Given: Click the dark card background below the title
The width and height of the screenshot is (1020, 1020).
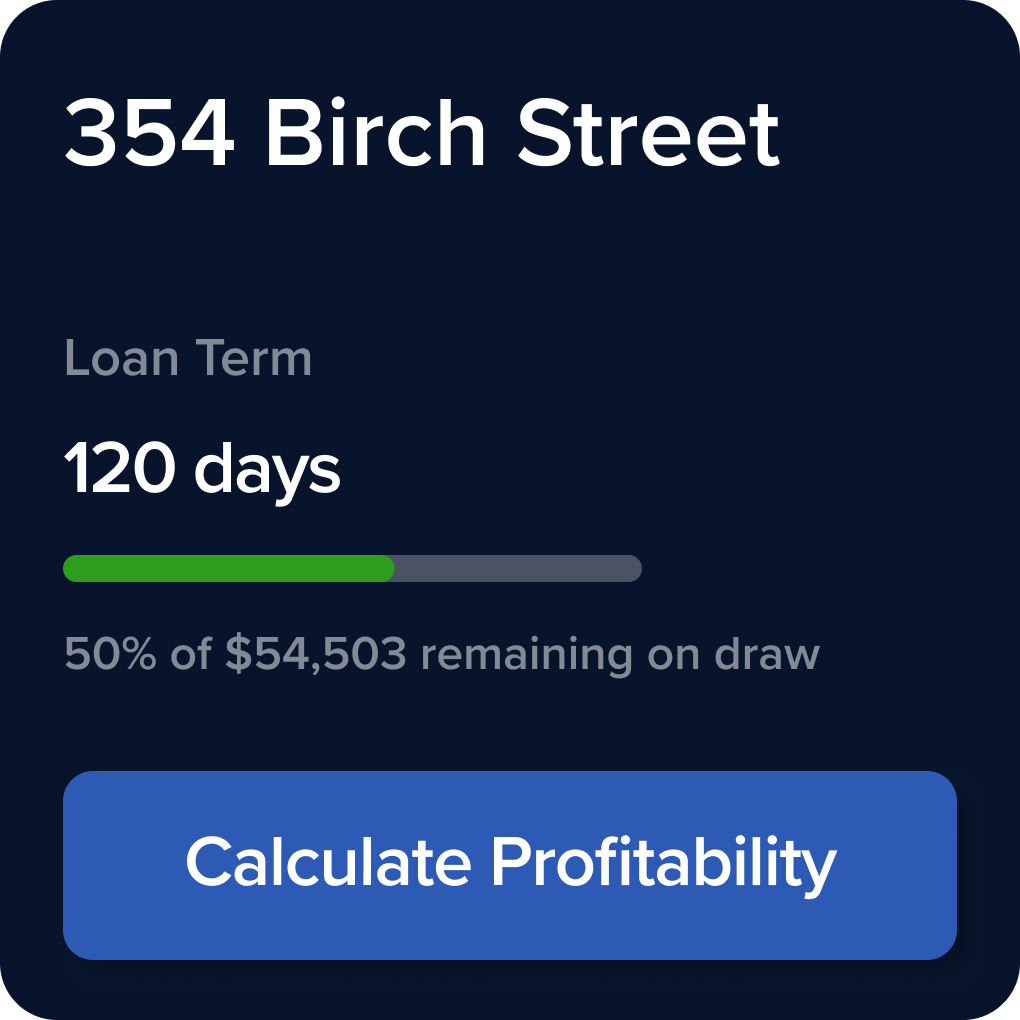Looking at the screenshot, I should pyautogui.click(x=510, y=250).
